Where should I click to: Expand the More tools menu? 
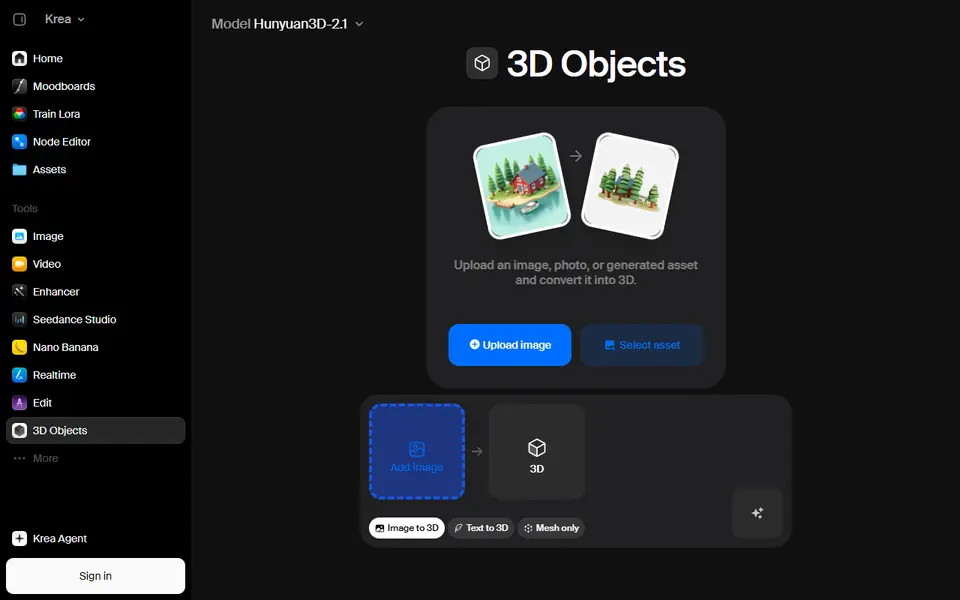point(36,459)
